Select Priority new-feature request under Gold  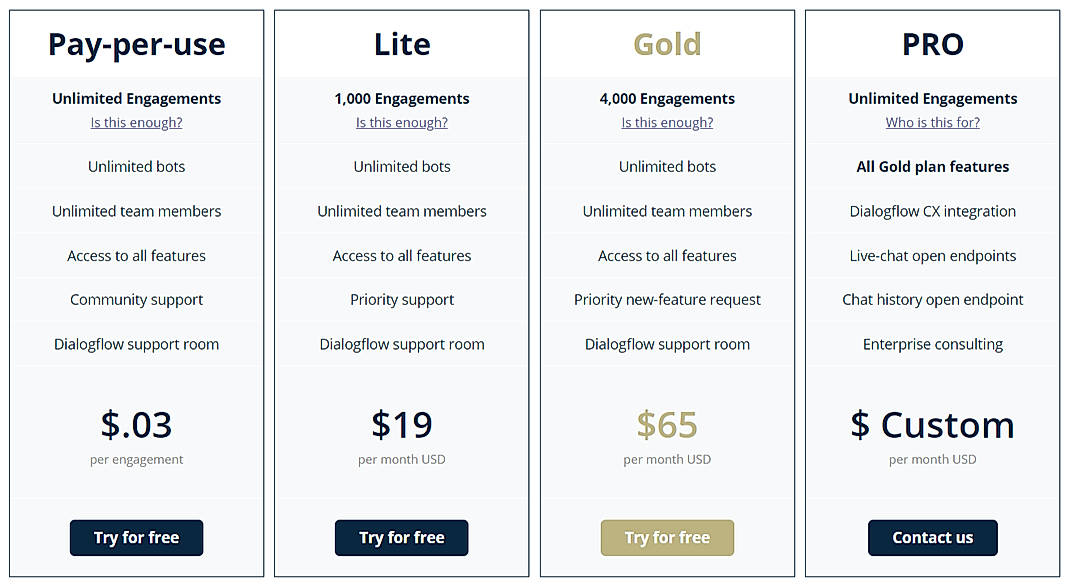(x=667, y=299)
